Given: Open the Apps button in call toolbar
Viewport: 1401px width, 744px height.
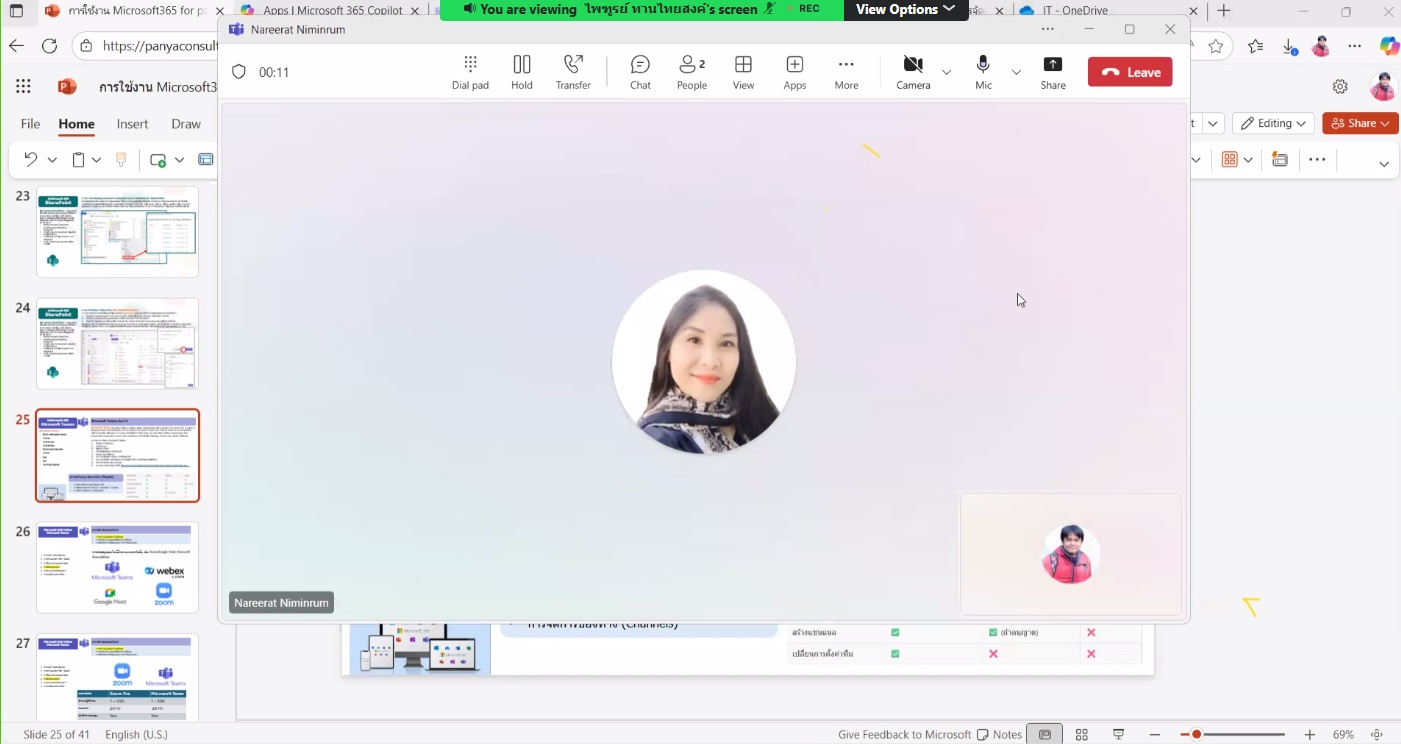Looking at the screenshot, I should [795, 72].
